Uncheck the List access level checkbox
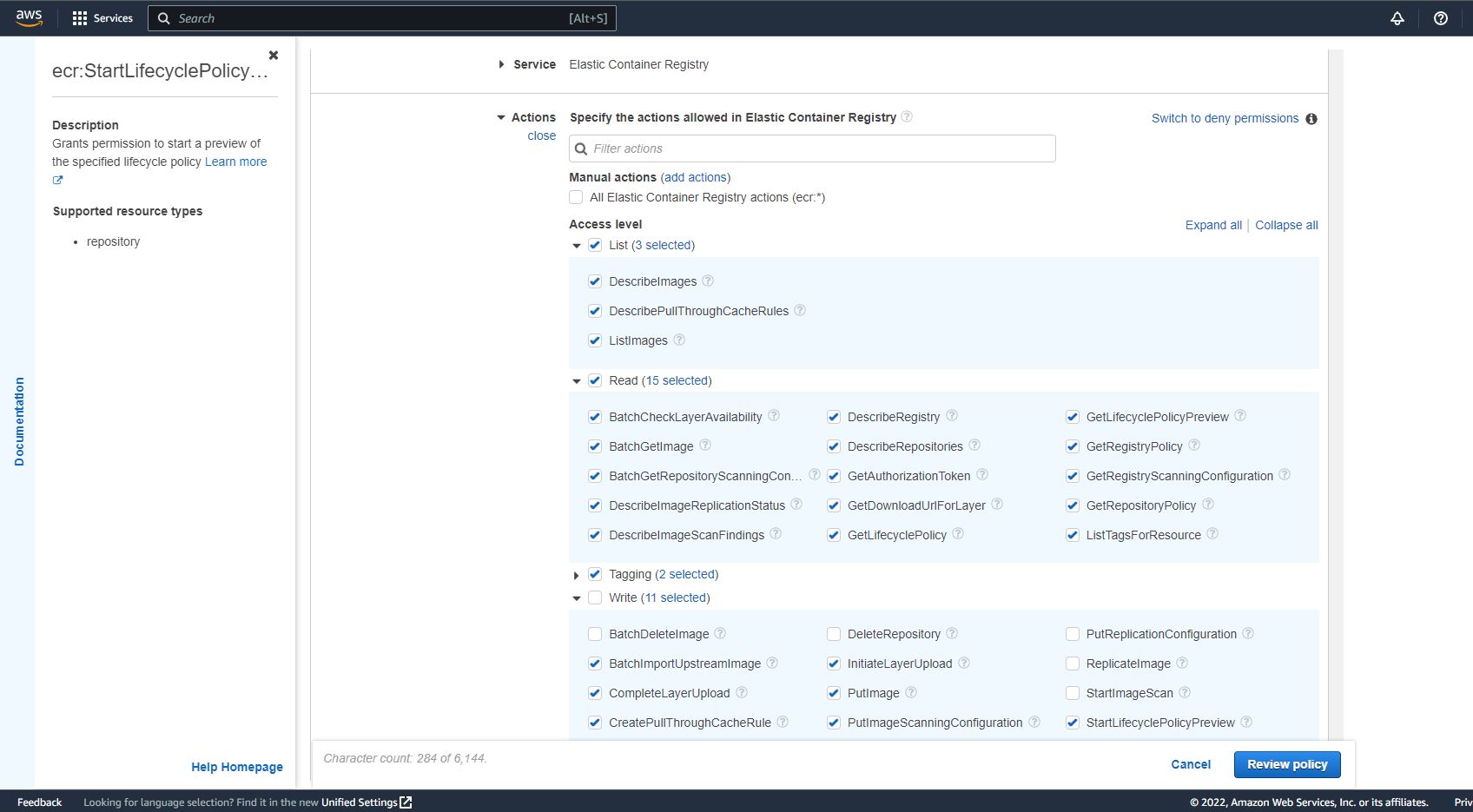 pos(595,245)
